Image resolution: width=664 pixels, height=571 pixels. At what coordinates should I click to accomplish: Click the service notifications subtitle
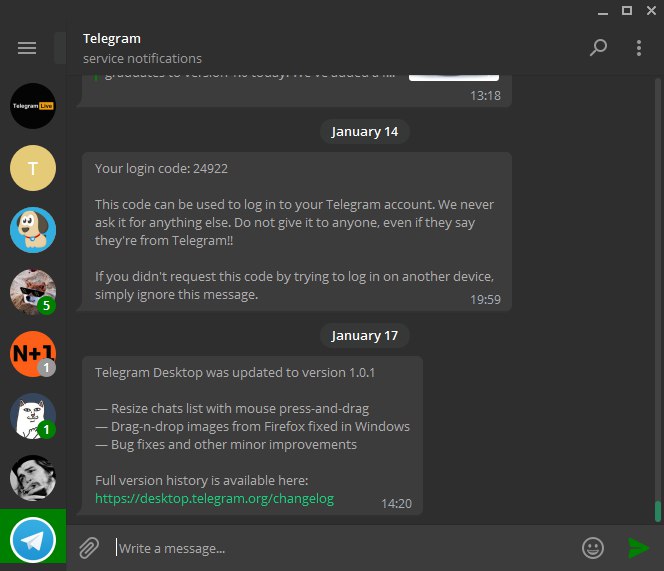[142, 58]
